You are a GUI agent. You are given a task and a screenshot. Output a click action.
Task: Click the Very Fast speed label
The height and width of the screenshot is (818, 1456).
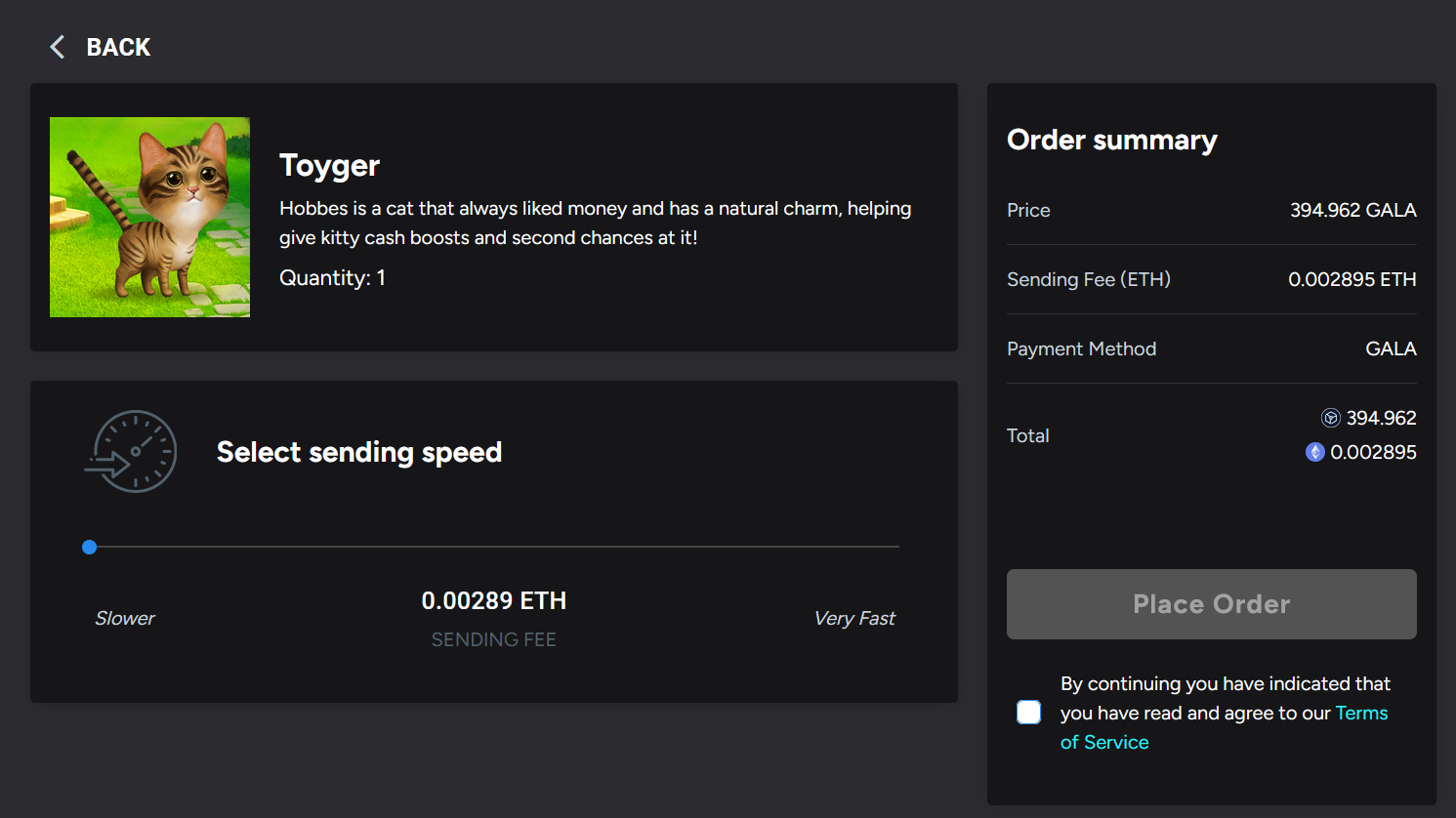point(854,618)
